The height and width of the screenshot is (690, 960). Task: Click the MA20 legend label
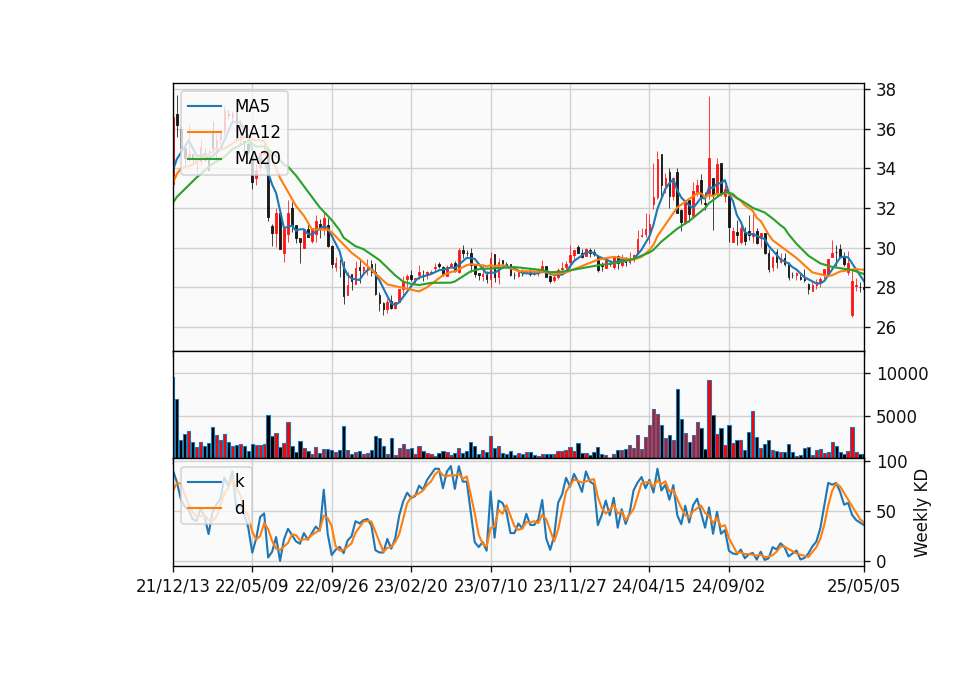tap(257, 158)
